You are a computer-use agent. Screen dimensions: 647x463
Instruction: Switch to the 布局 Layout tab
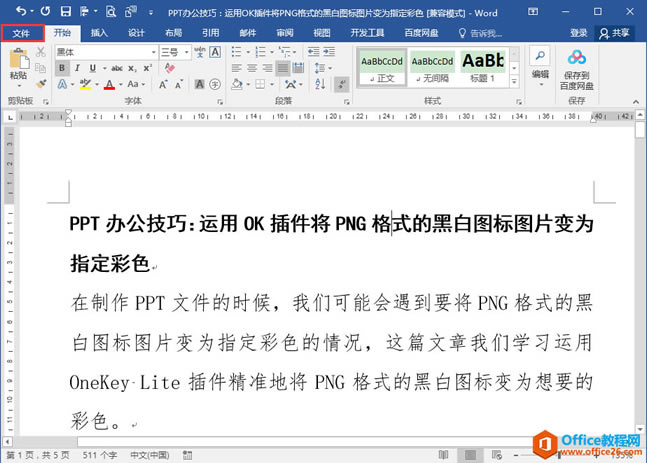[173, 33]
